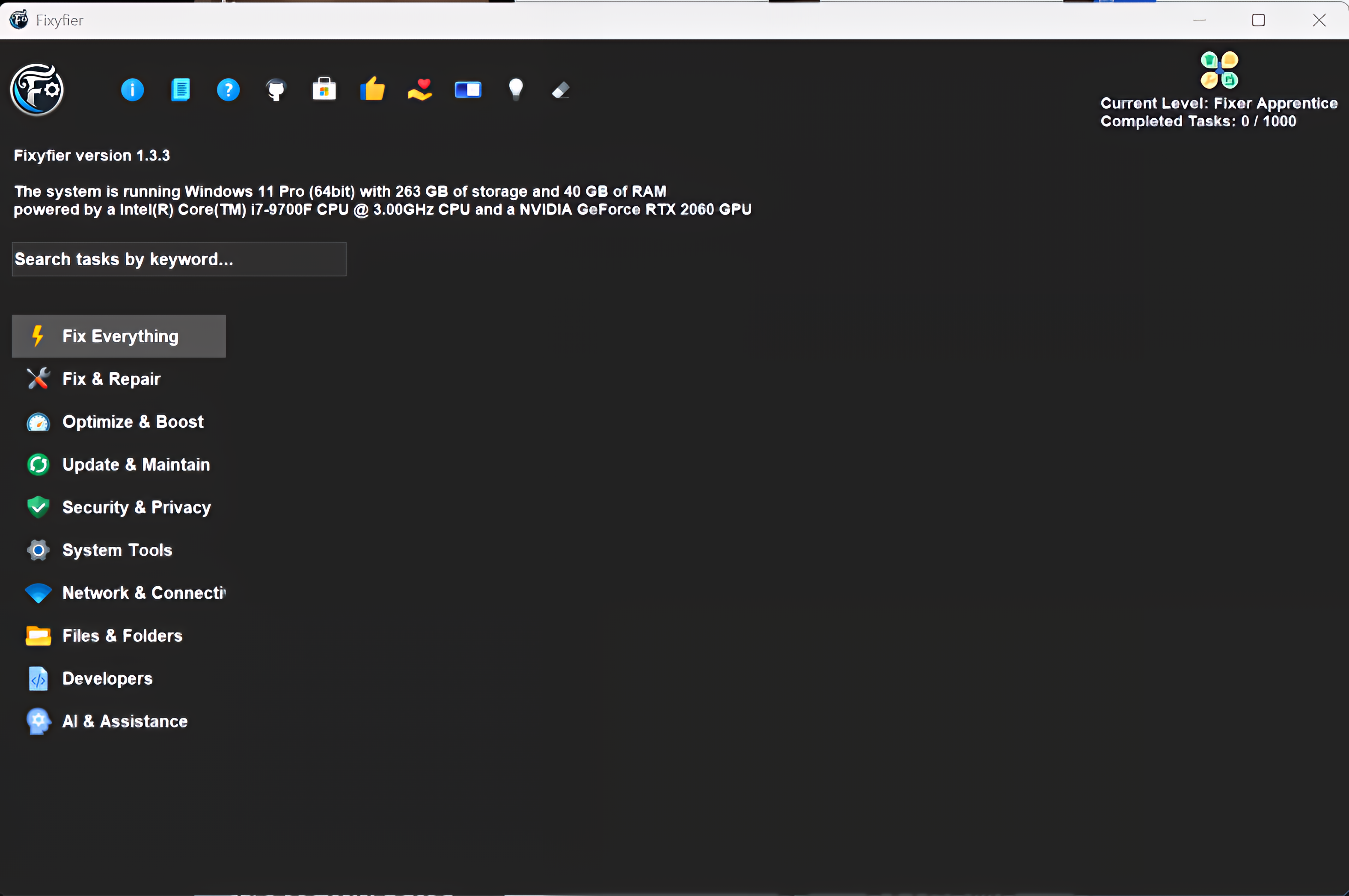Click the thumbs up icon
The width and height of the screenshot is (1349, 896).
click(x=373, y=89)
